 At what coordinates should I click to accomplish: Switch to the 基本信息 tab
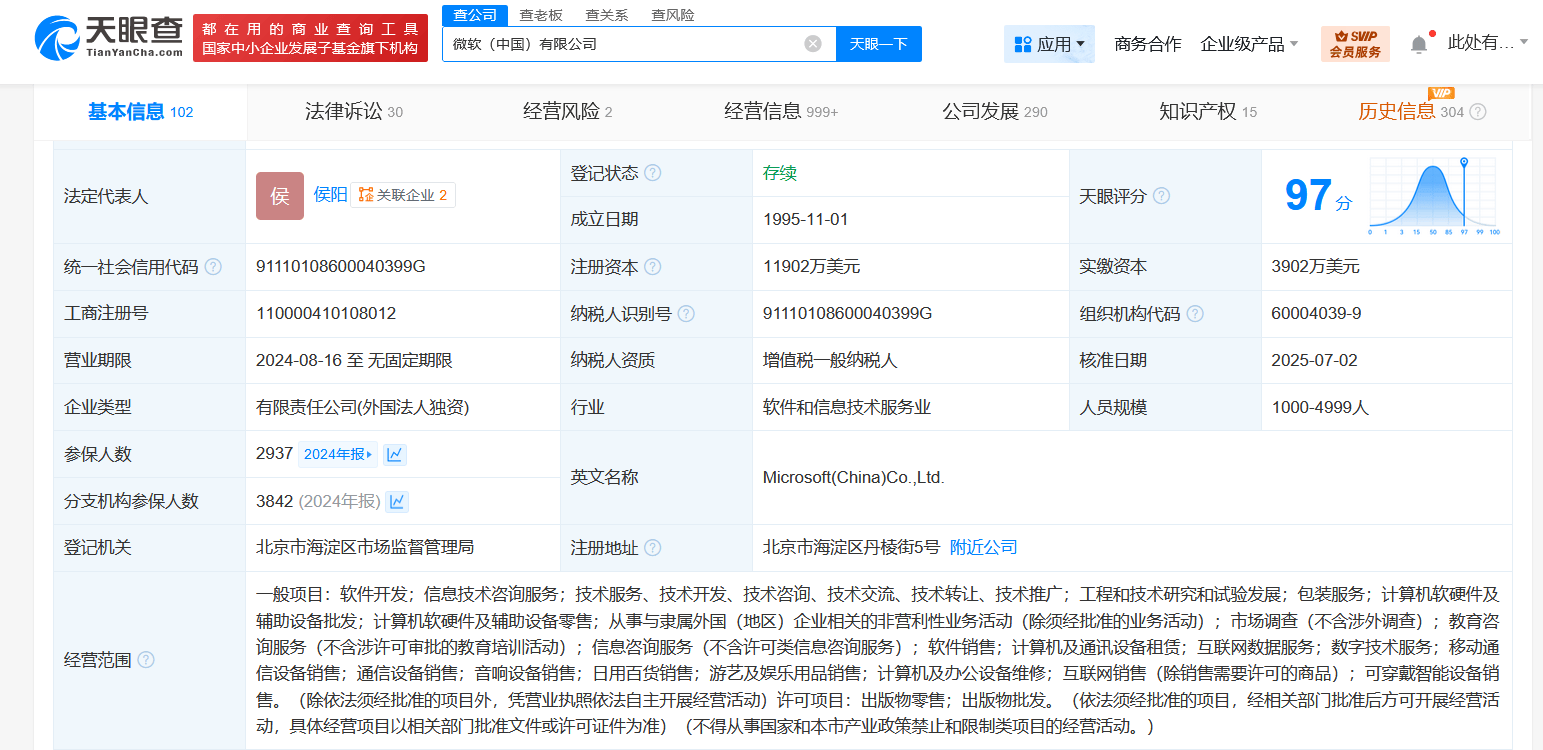141,112
